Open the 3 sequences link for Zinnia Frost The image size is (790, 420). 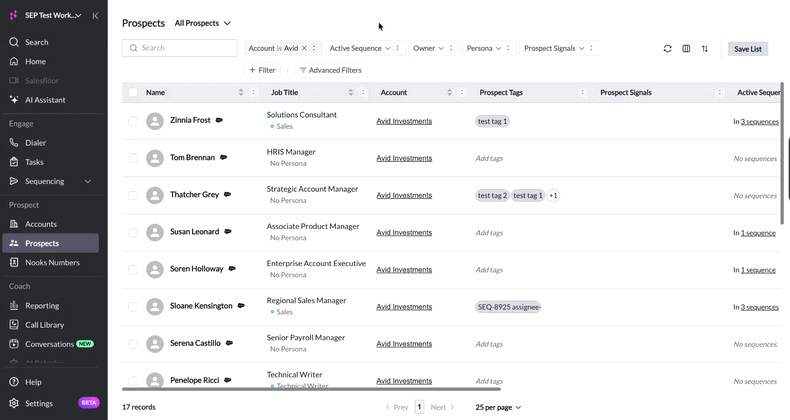pos(759,121)
